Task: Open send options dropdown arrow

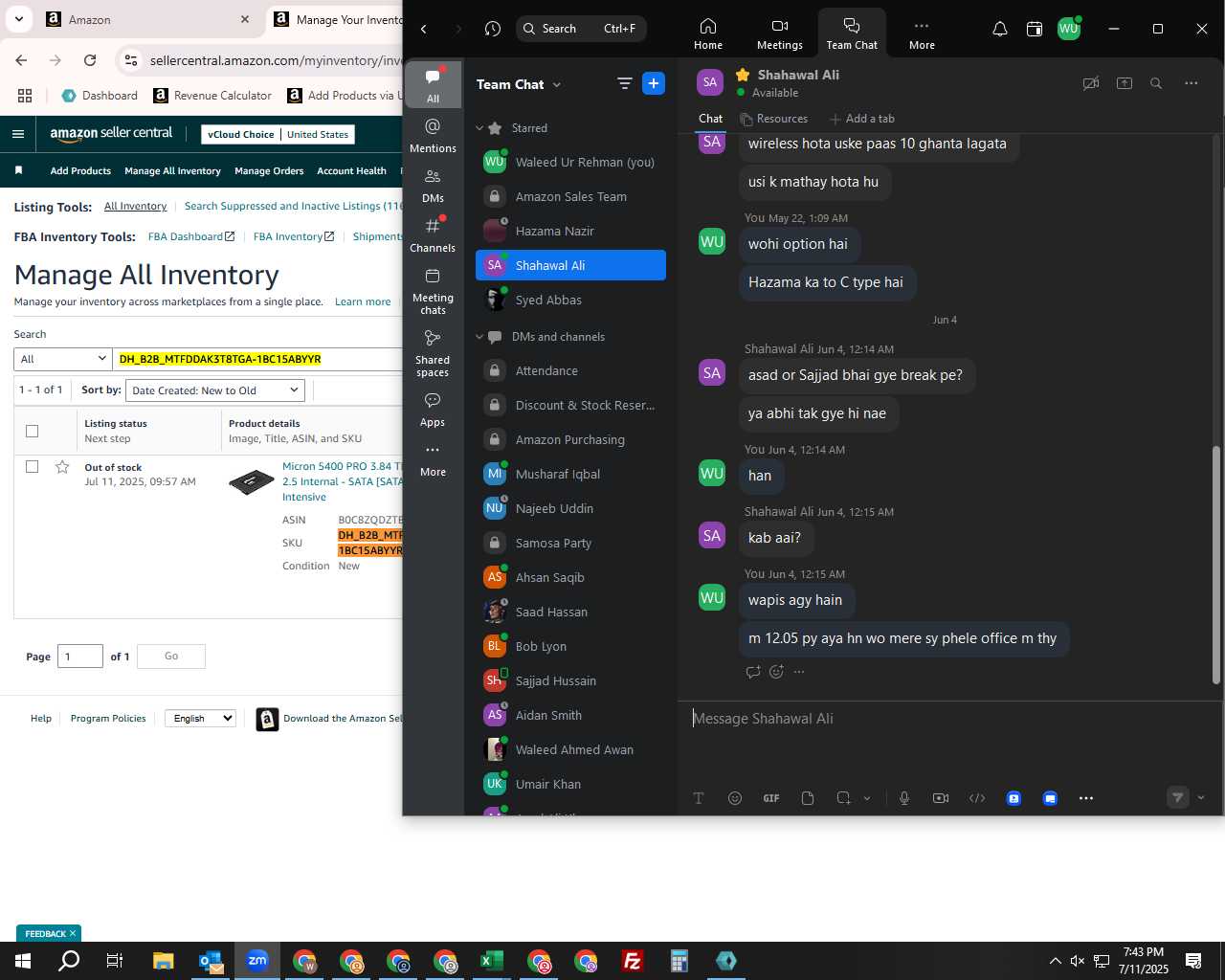Action: [1201, 797]
